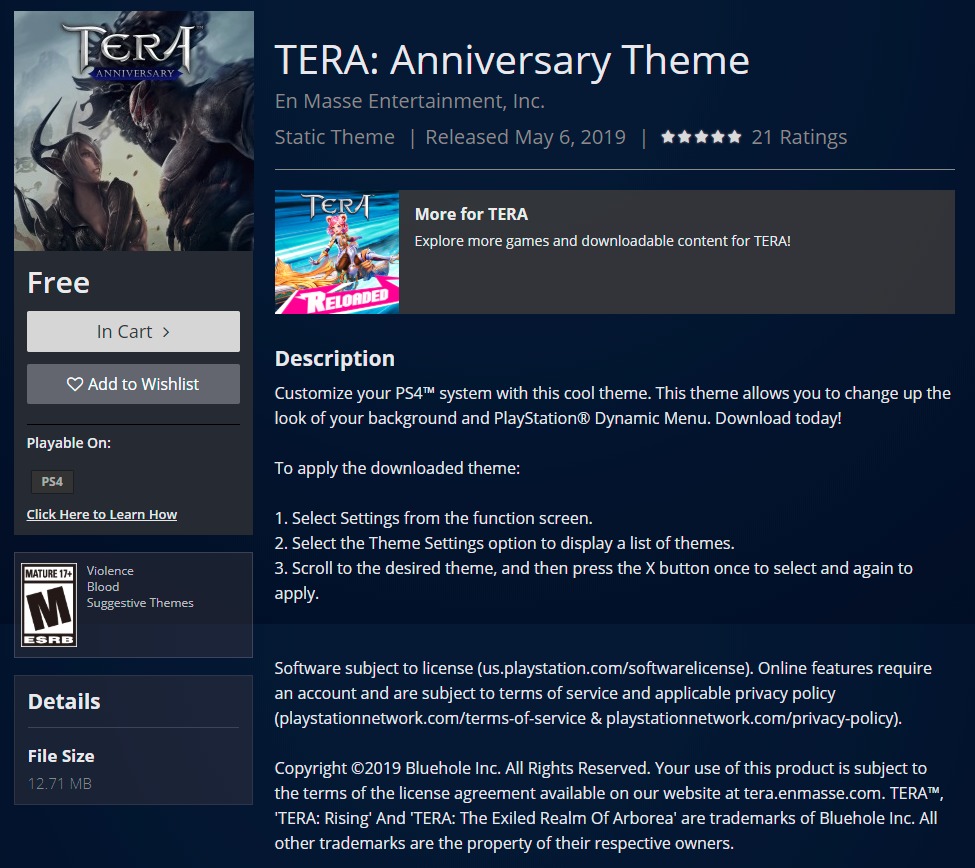975x868 pixels.
Task: Click the File Size label
Action: tap(61, 756)
